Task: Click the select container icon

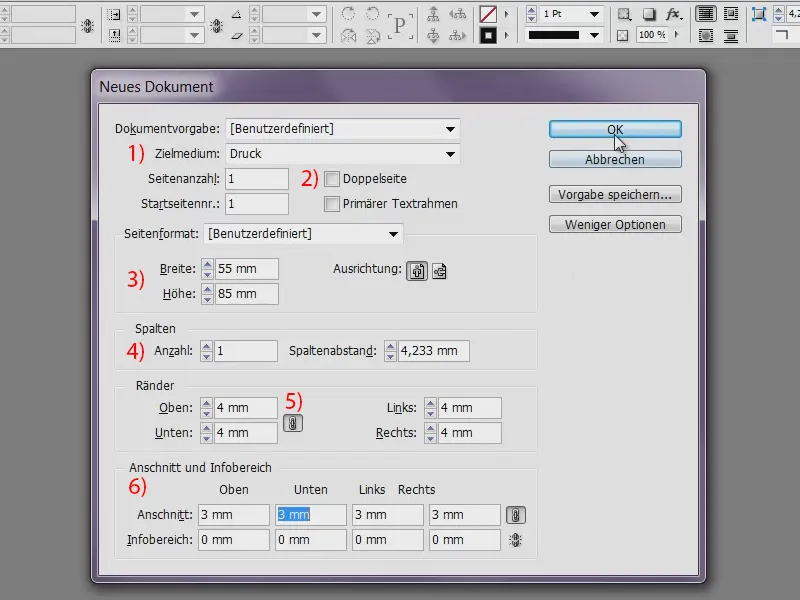Action: click(433, 14)
